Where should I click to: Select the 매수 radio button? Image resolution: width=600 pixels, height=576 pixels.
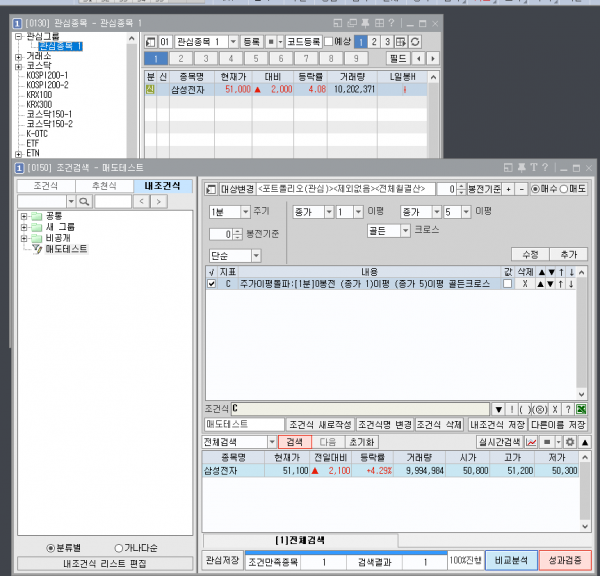[x=535, y=189]
